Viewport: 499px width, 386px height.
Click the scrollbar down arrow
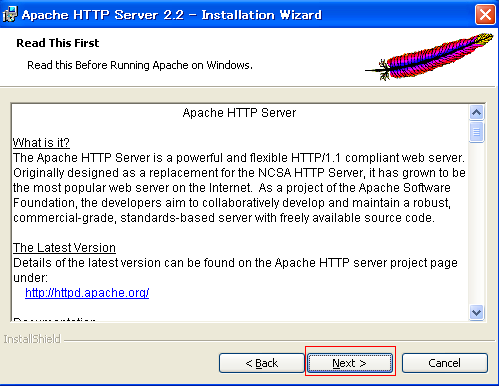pos(476,313)
